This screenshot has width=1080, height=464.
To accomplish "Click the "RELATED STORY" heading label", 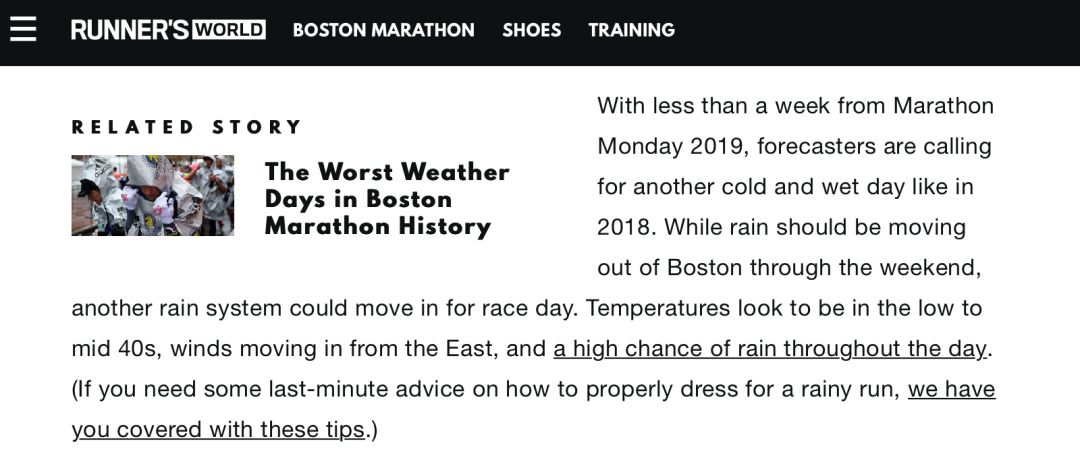I will 187,127.
